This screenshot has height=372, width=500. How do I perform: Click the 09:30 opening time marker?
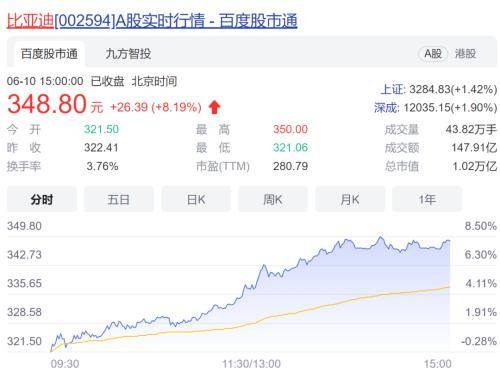tap(65, 364)
